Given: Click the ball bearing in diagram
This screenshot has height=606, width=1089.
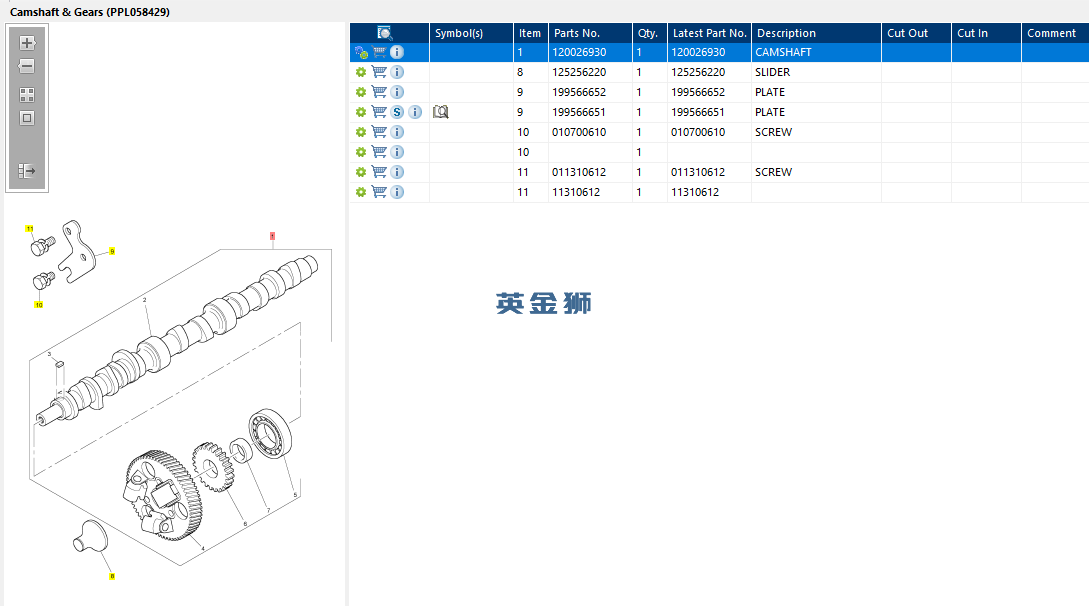Looking at the screenshot, I should click(x=270, y=433).
